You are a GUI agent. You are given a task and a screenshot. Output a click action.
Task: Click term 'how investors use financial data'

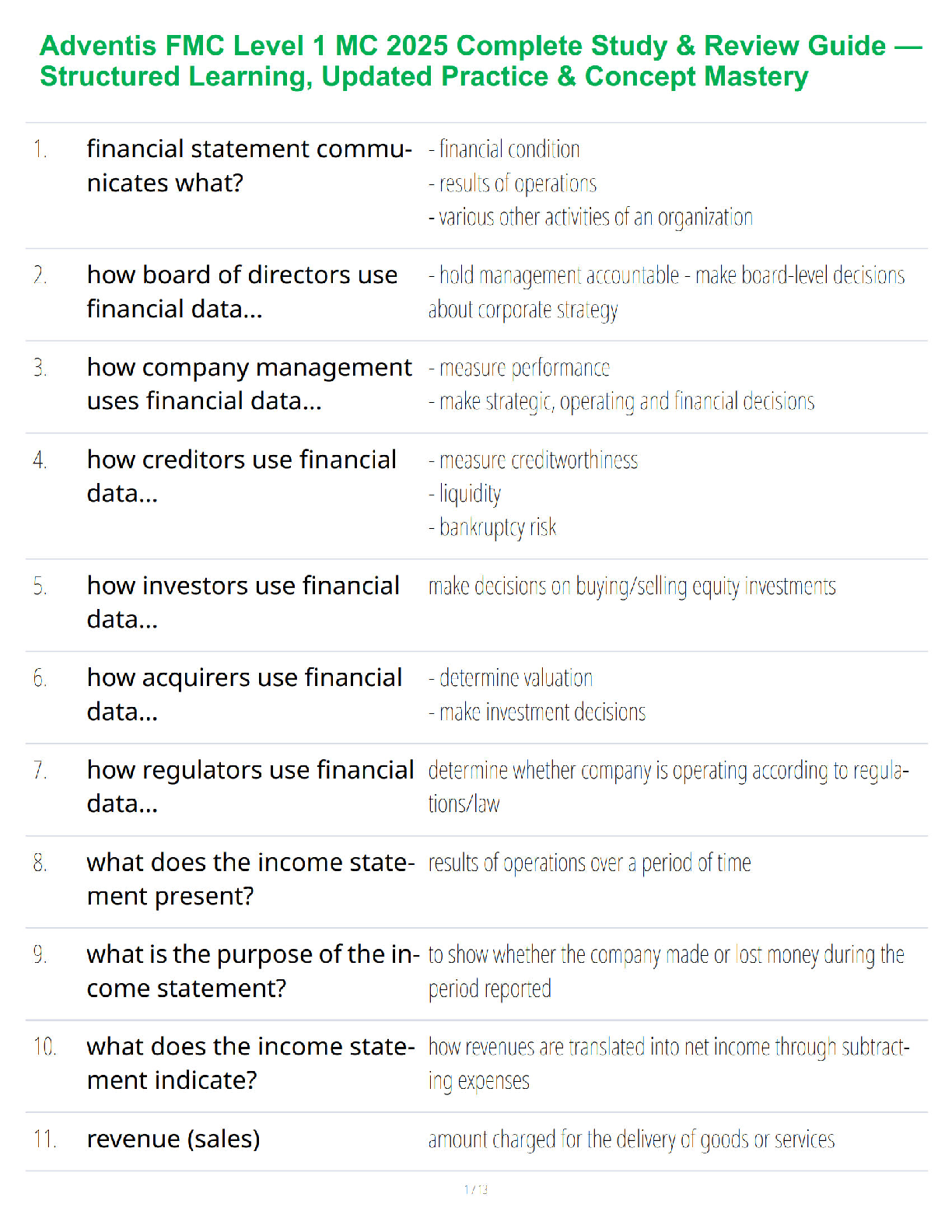(x=243, y=602)
